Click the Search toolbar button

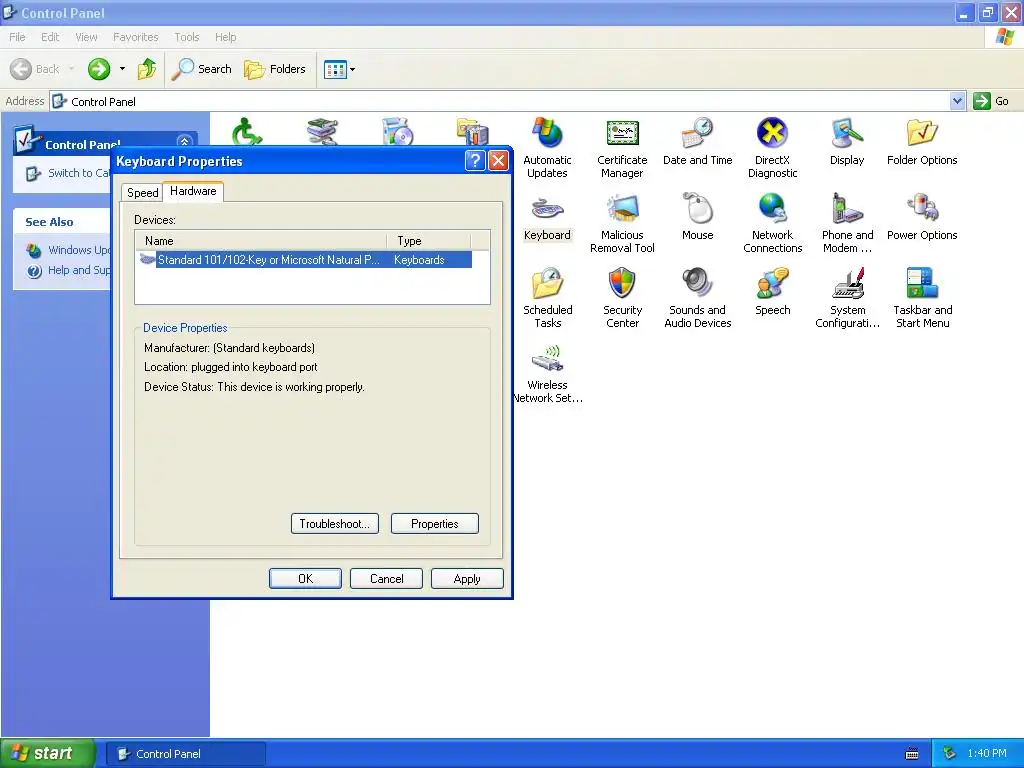point(202,69)
